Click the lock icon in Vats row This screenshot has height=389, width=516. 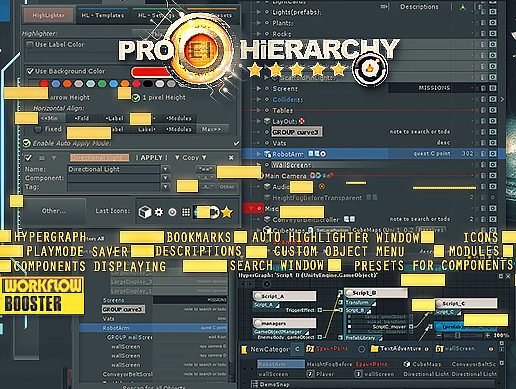click(483, 143)
